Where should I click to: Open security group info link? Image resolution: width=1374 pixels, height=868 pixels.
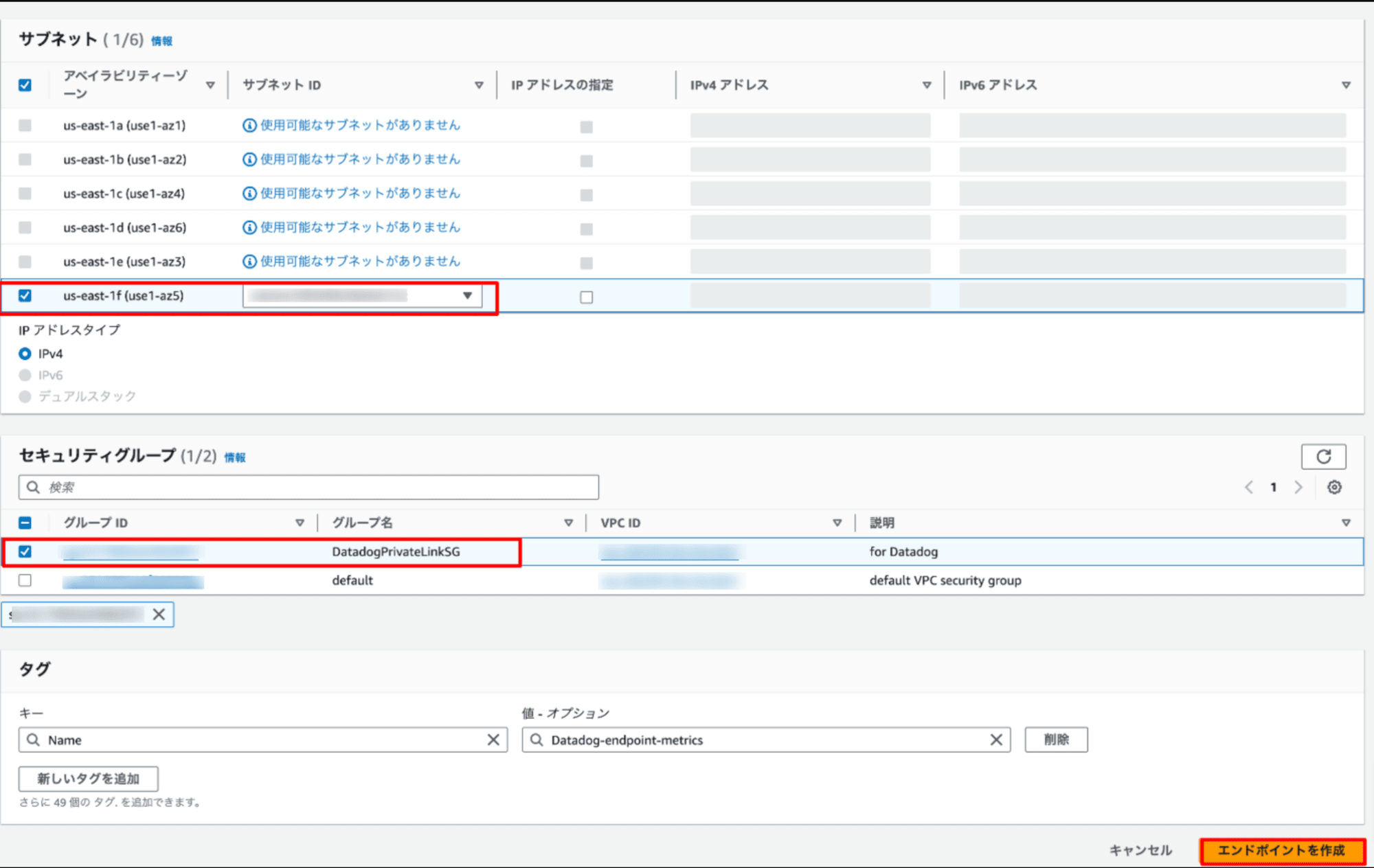(x=234, y=457)
